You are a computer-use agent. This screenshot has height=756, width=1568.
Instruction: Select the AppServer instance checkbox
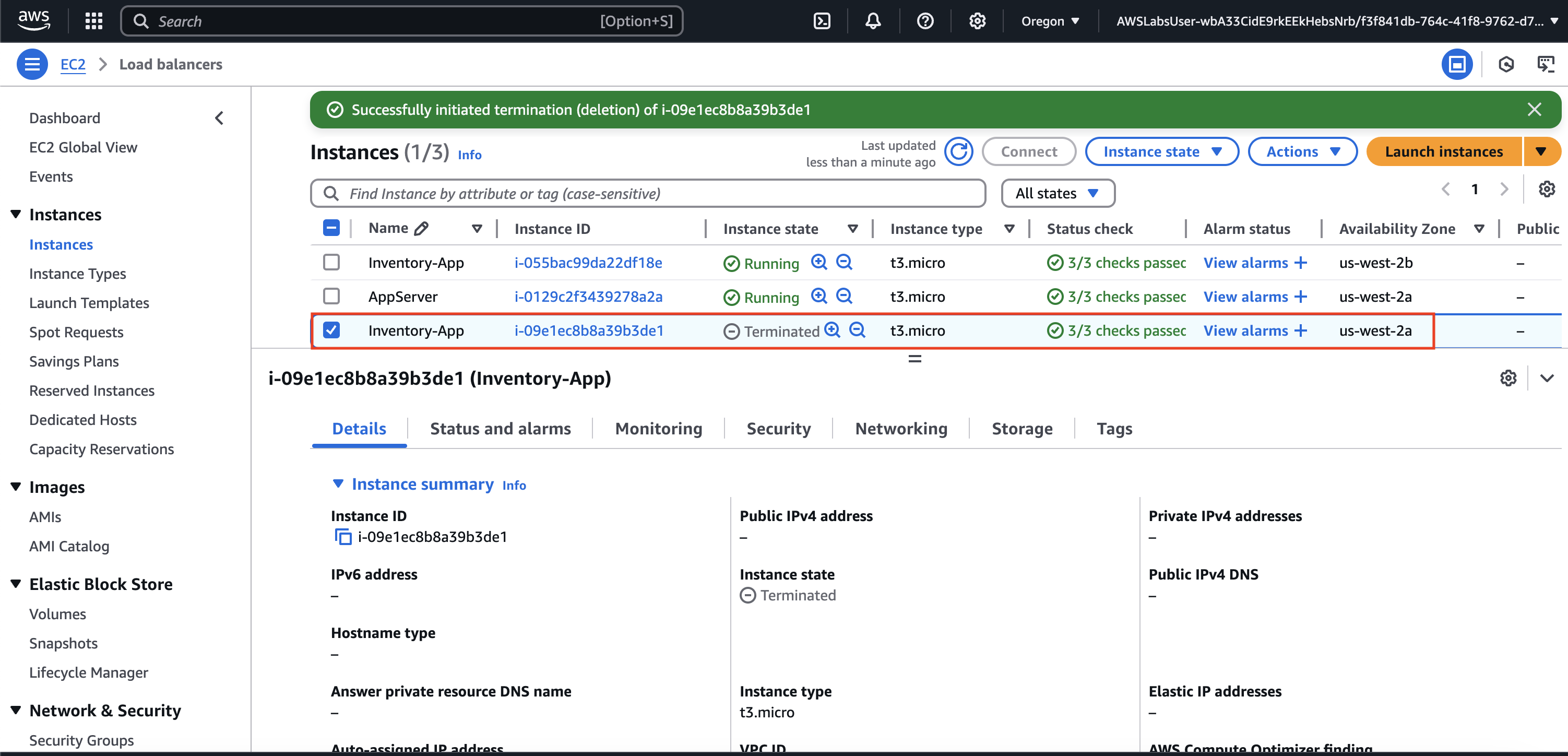(331, 297)
